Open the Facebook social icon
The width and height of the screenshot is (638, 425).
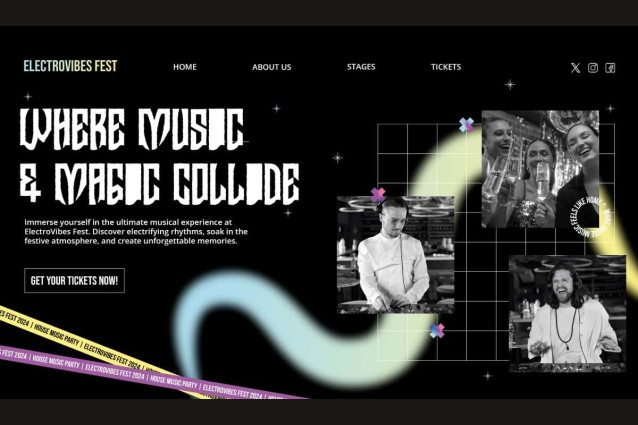click(x=610, y=68)
